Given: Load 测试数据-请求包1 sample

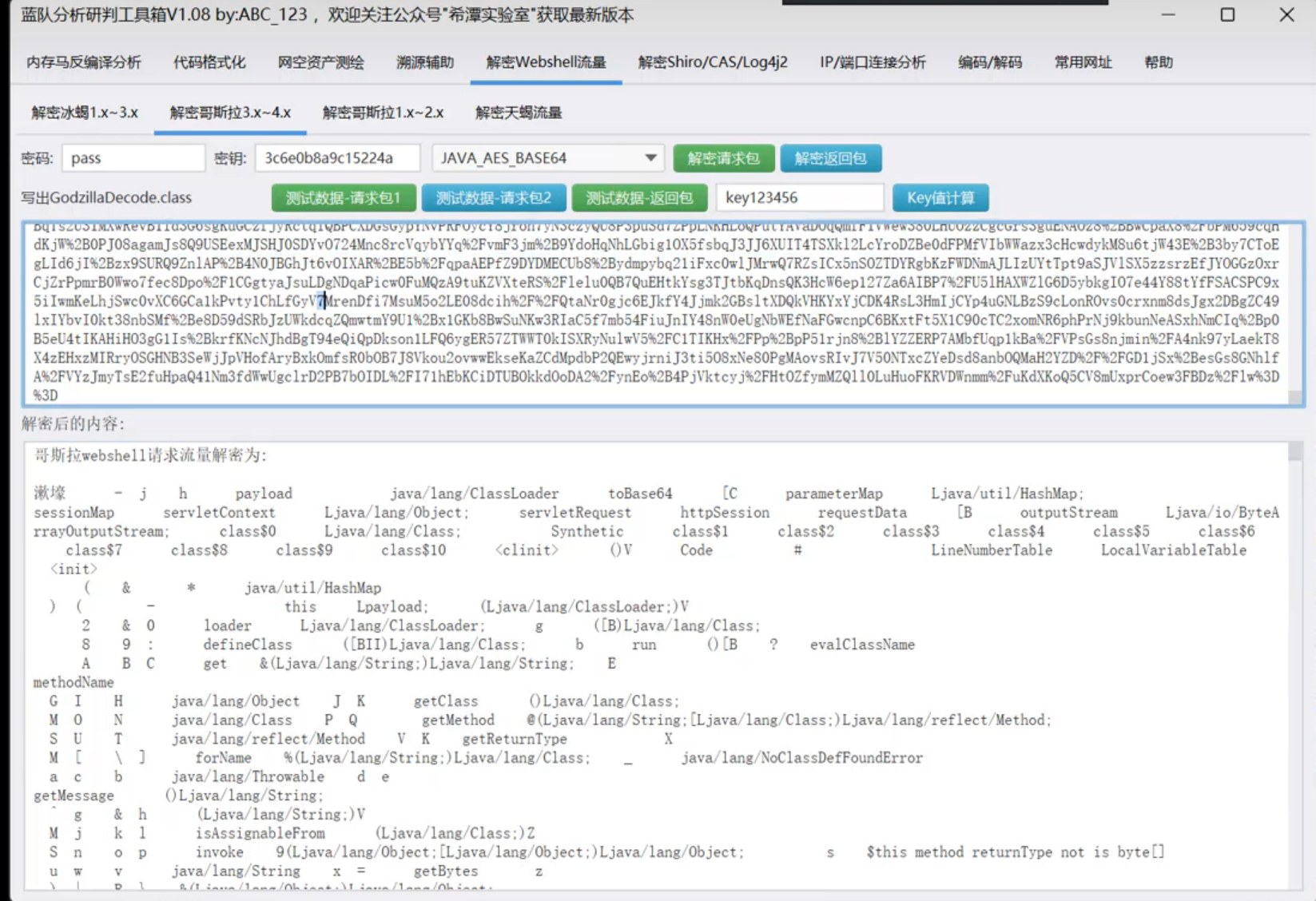Looking at the screenshot, I should [x=344, y=198].
